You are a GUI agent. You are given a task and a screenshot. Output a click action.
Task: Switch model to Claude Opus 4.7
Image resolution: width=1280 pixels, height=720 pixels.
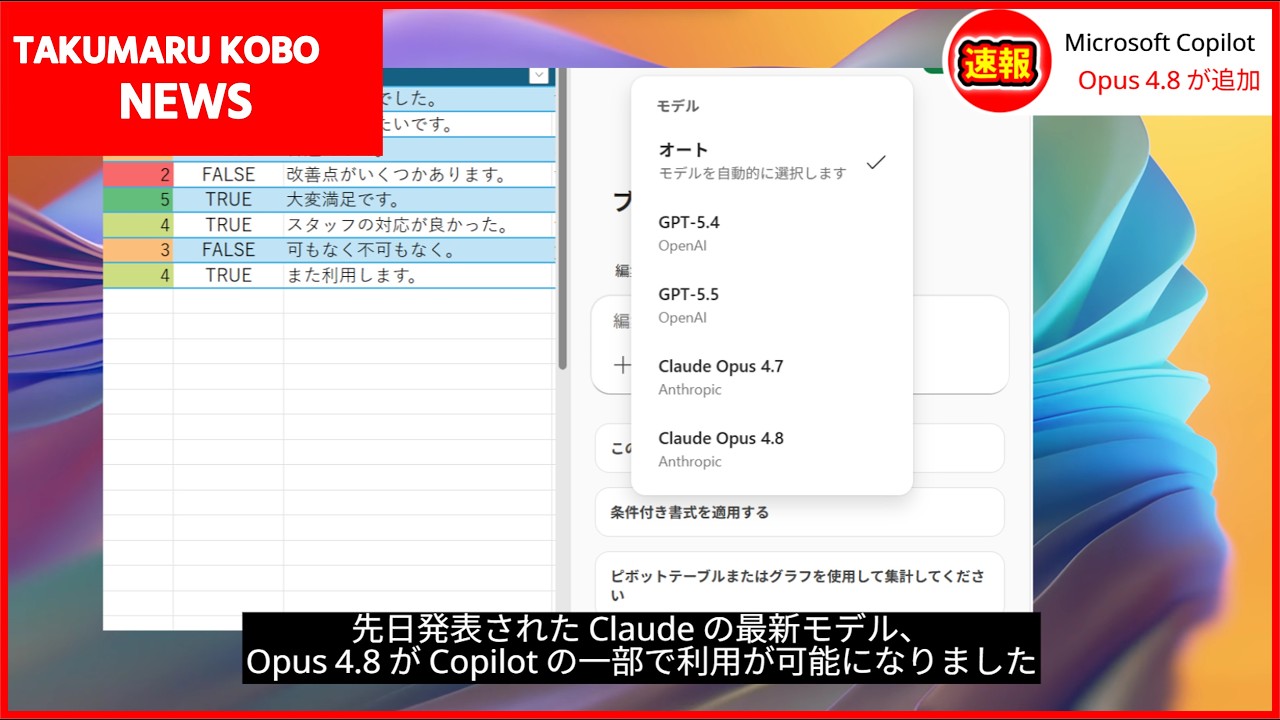point(772,377)
